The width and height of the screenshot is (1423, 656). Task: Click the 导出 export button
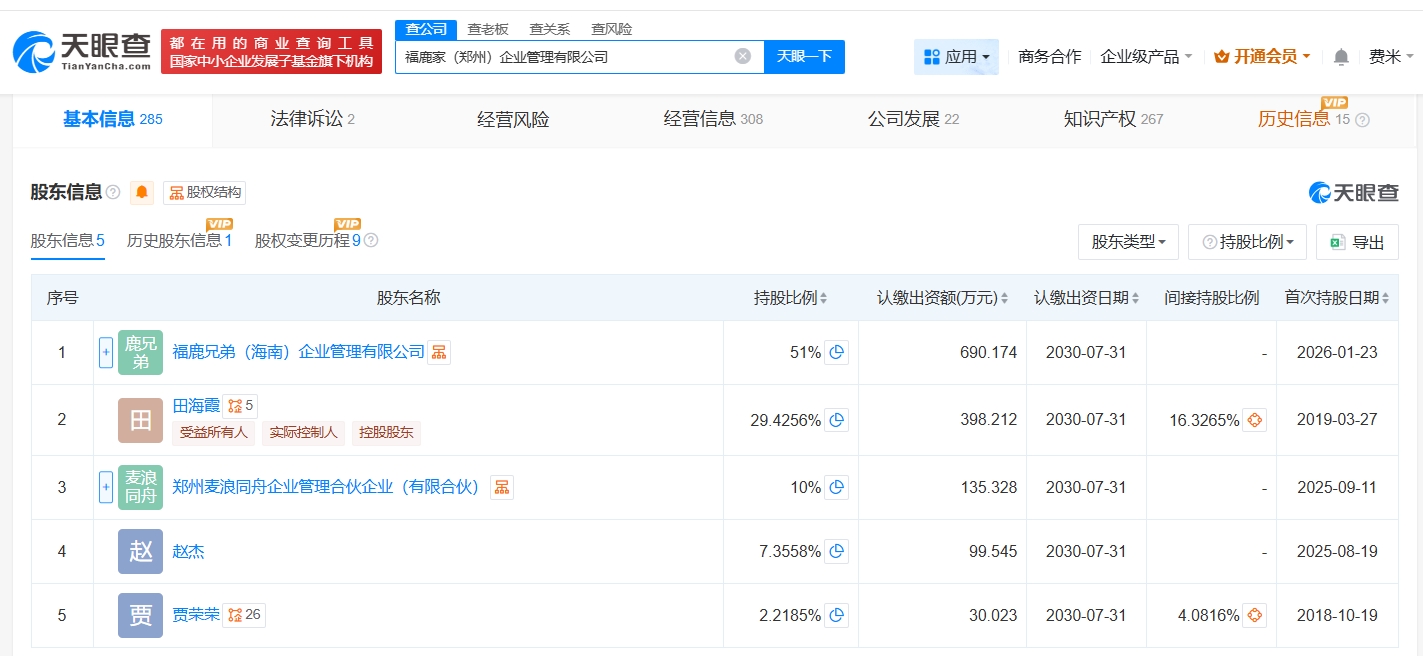[x=1357, y=242]
